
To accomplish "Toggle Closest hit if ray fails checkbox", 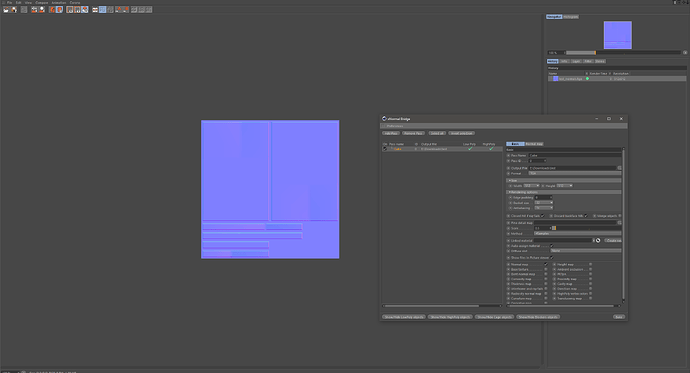I will tap(543, 216).
